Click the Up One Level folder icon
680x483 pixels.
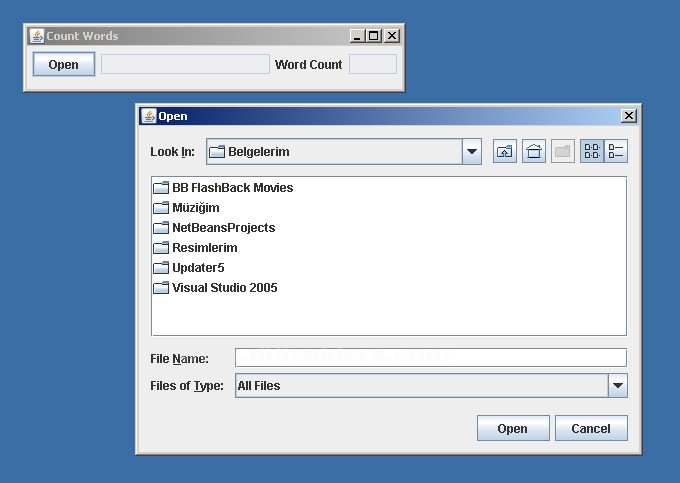point(505,152)
